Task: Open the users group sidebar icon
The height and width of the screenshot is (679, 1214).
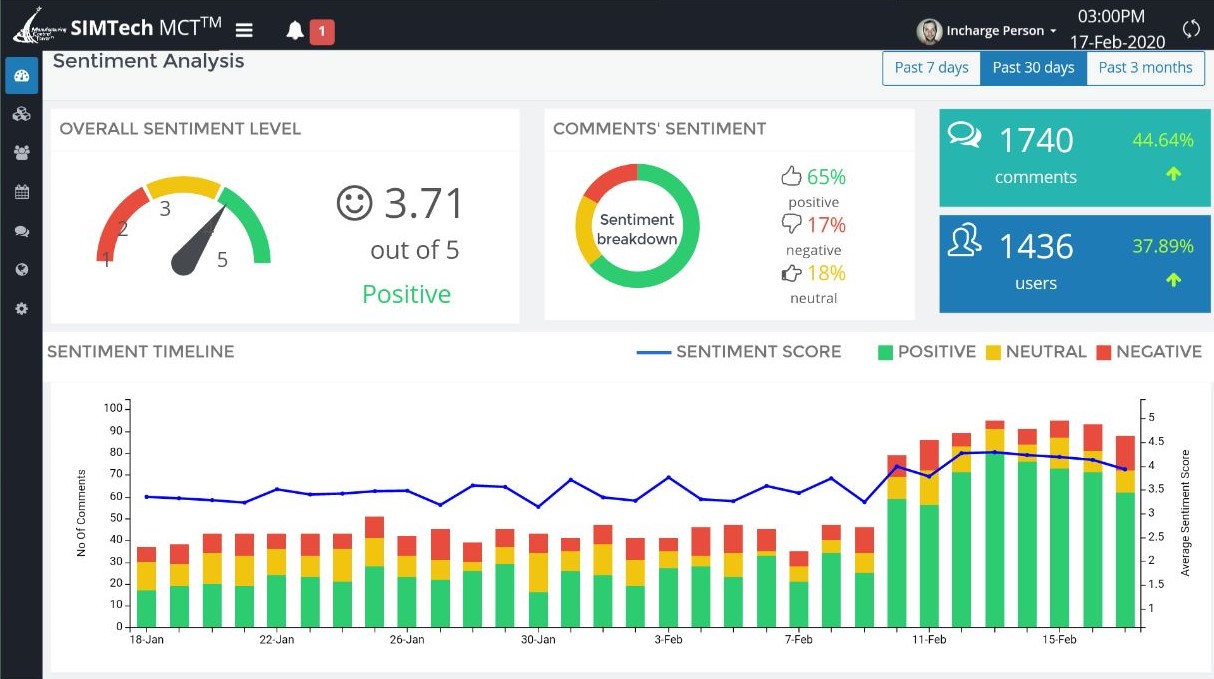Action: click(21, 153)
